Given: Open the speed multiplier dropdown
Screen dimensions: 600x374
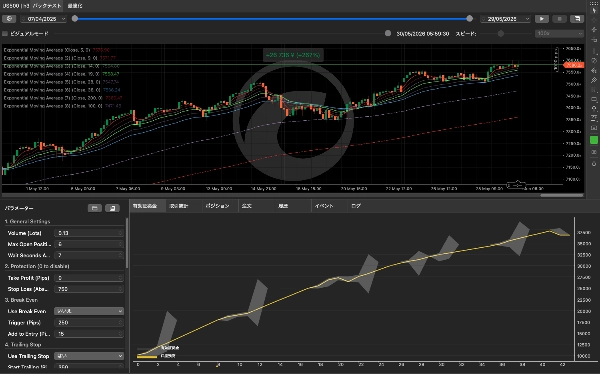Looking at the screenshot, I should click(x=559, y=34).
